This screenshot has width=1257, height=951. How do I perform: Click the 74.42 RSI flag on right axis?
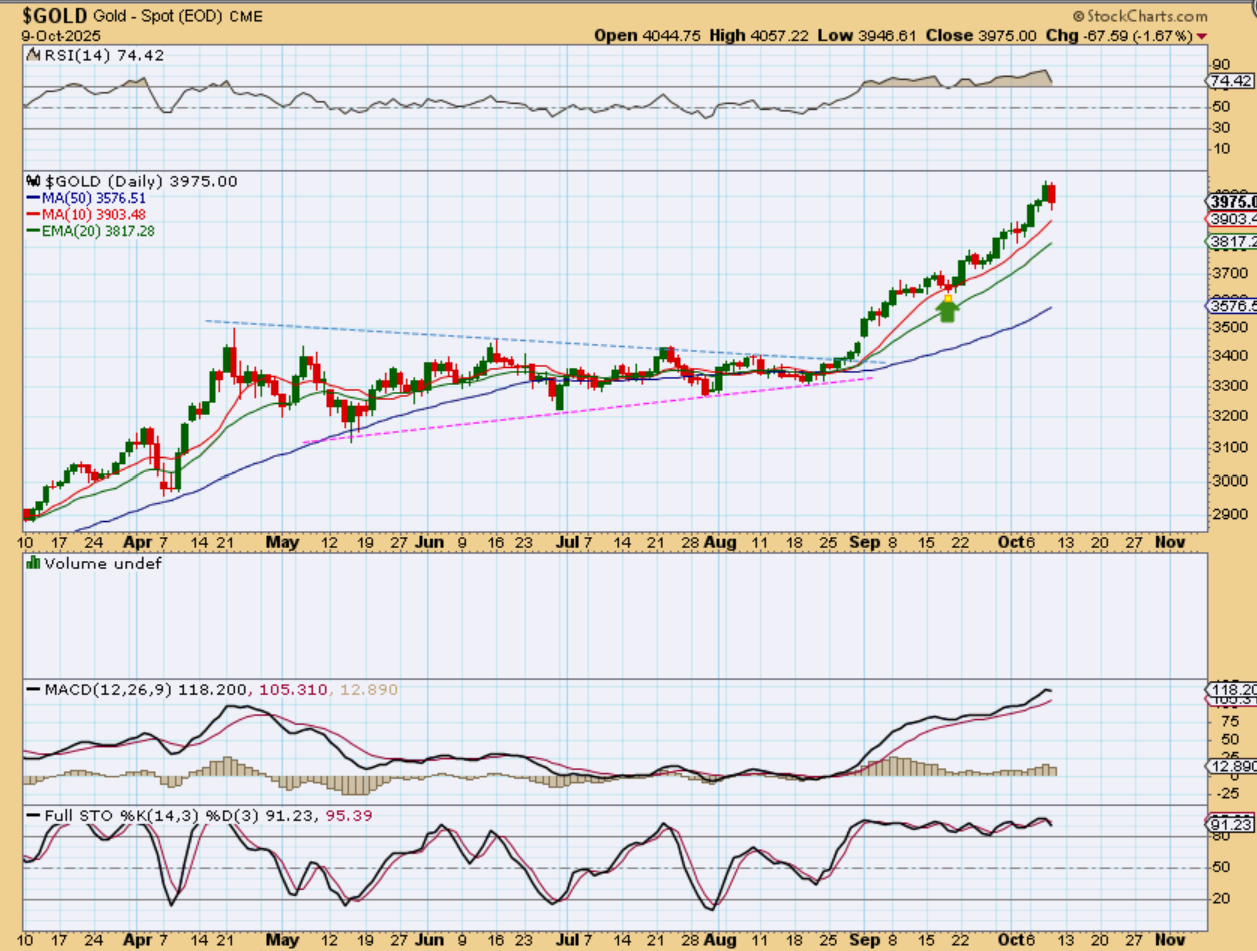click(x=1229, y=81)
